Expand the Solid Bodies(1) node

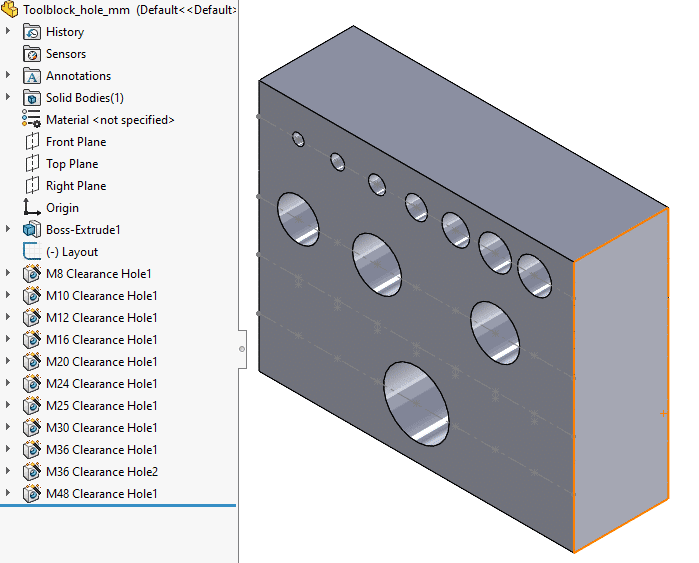(x=8, y=97)
